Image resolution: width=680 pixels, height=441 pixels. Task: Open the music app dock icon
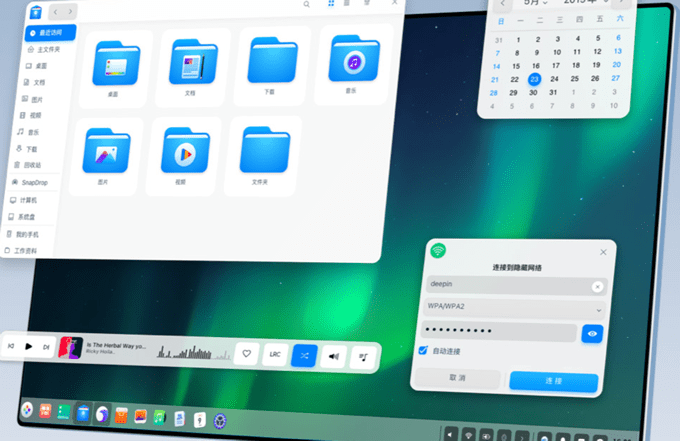pyautogui.click(x=160, y=417)
